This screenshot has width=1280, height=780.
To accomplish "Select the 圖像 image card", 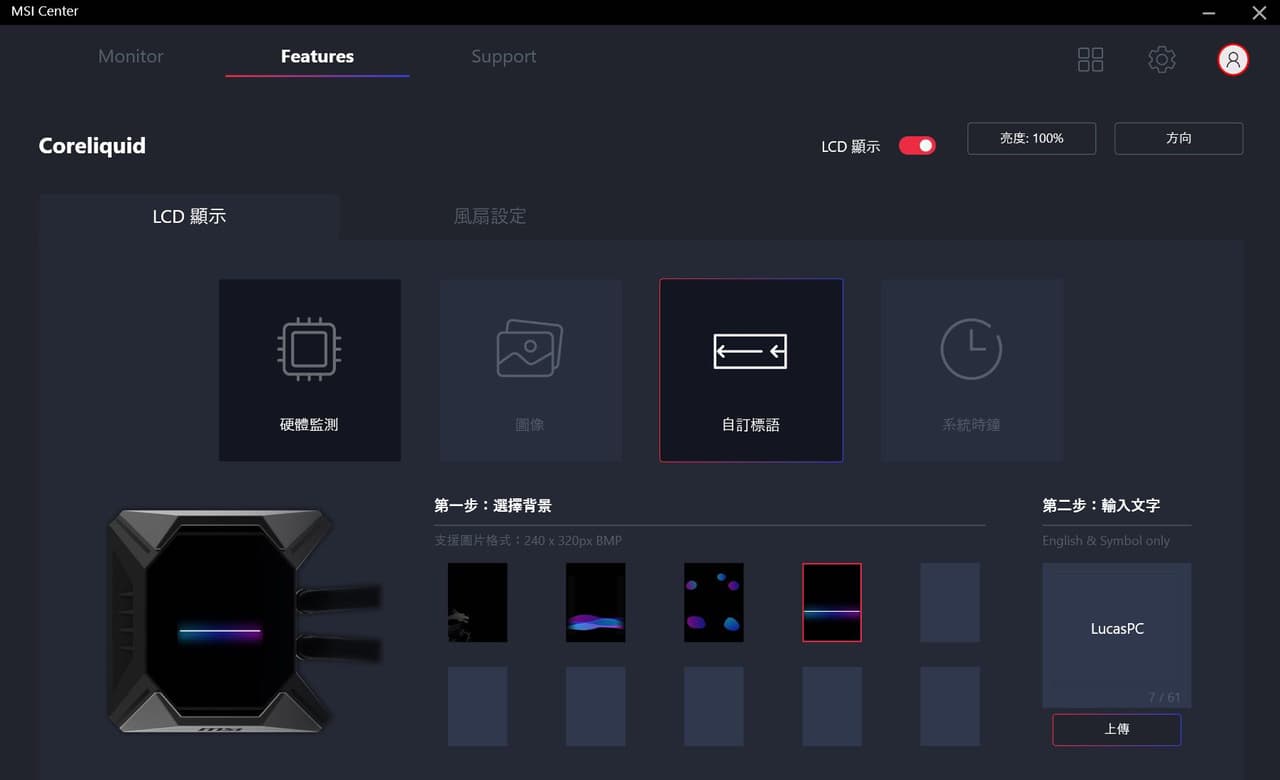I will pyautogui.click(x=530, y=370).
